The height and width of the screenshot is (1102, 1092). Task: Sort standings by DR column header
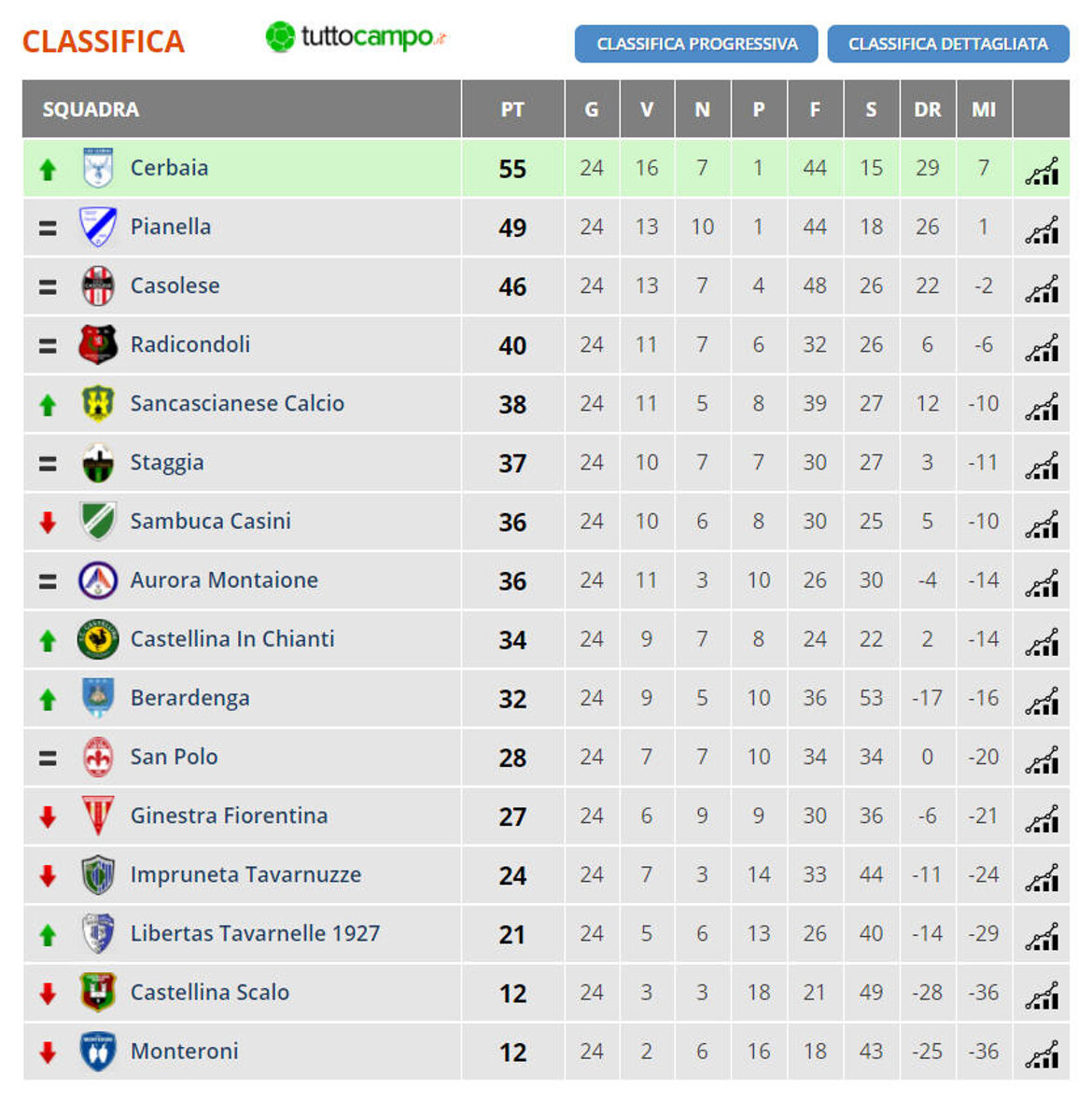point(927,109)
